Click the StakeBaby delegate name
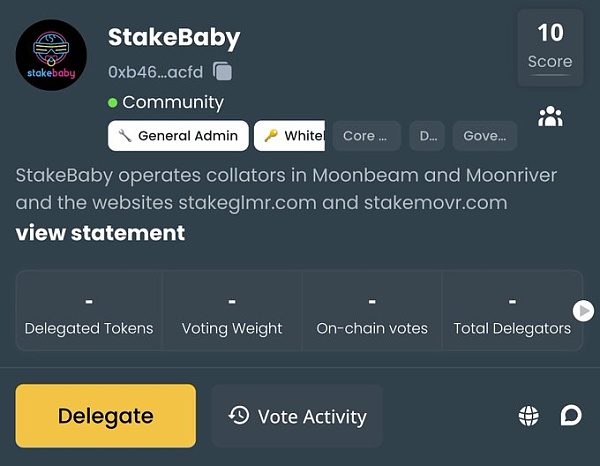Image resolution: width=600 pixels, height=466 pixels. coord(174,38)
